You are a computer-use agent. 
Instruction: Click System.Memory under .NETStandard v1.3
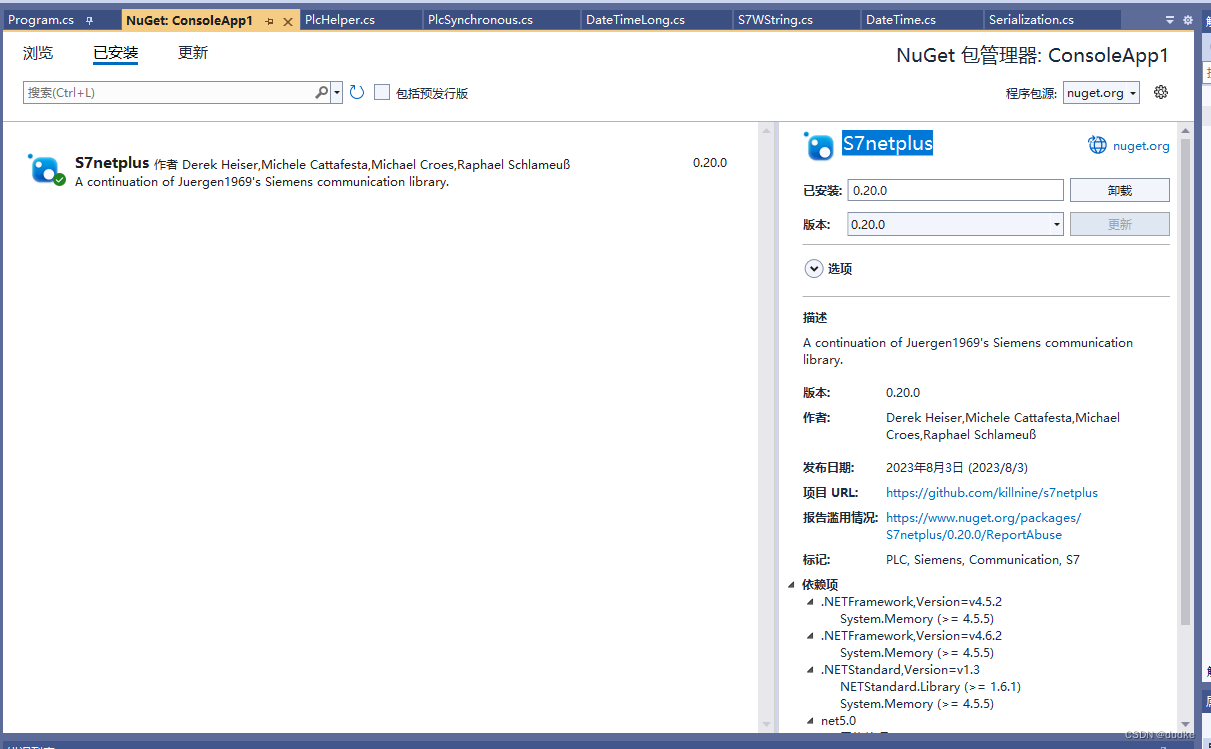(917, 704)
